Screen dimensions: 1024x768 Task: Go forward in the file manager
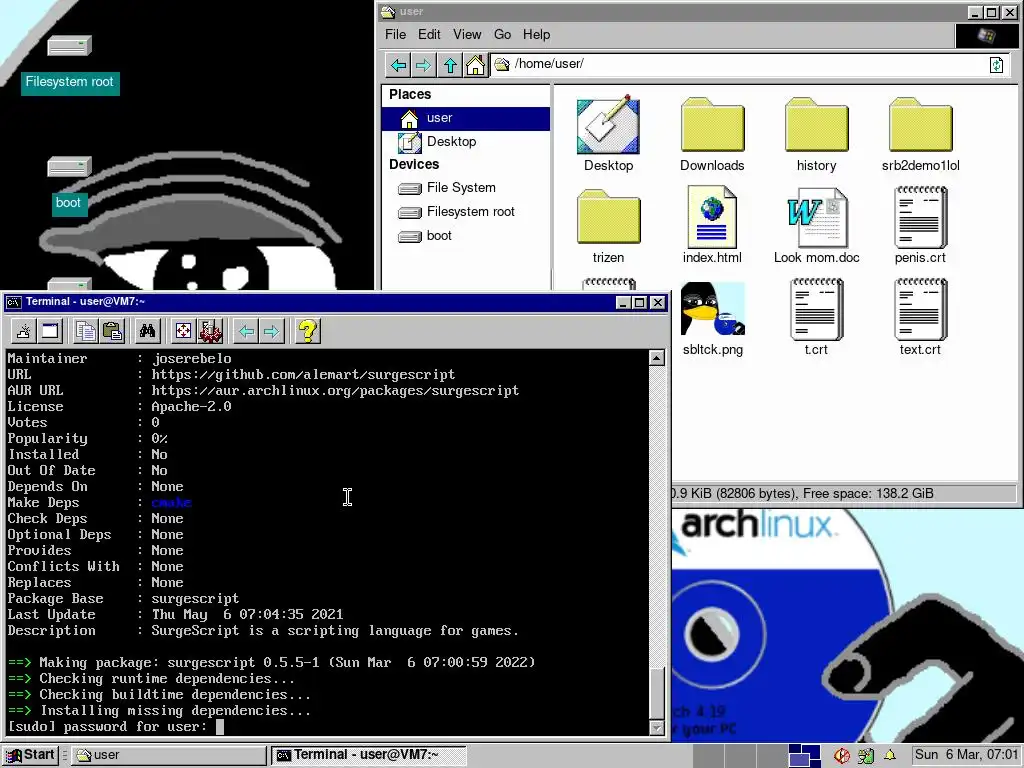424,65
